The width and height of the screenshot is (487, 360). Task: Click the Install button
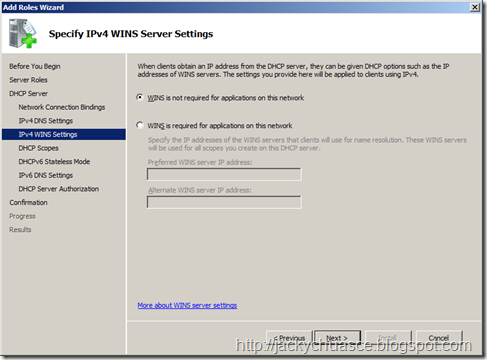tap(388, 338)
